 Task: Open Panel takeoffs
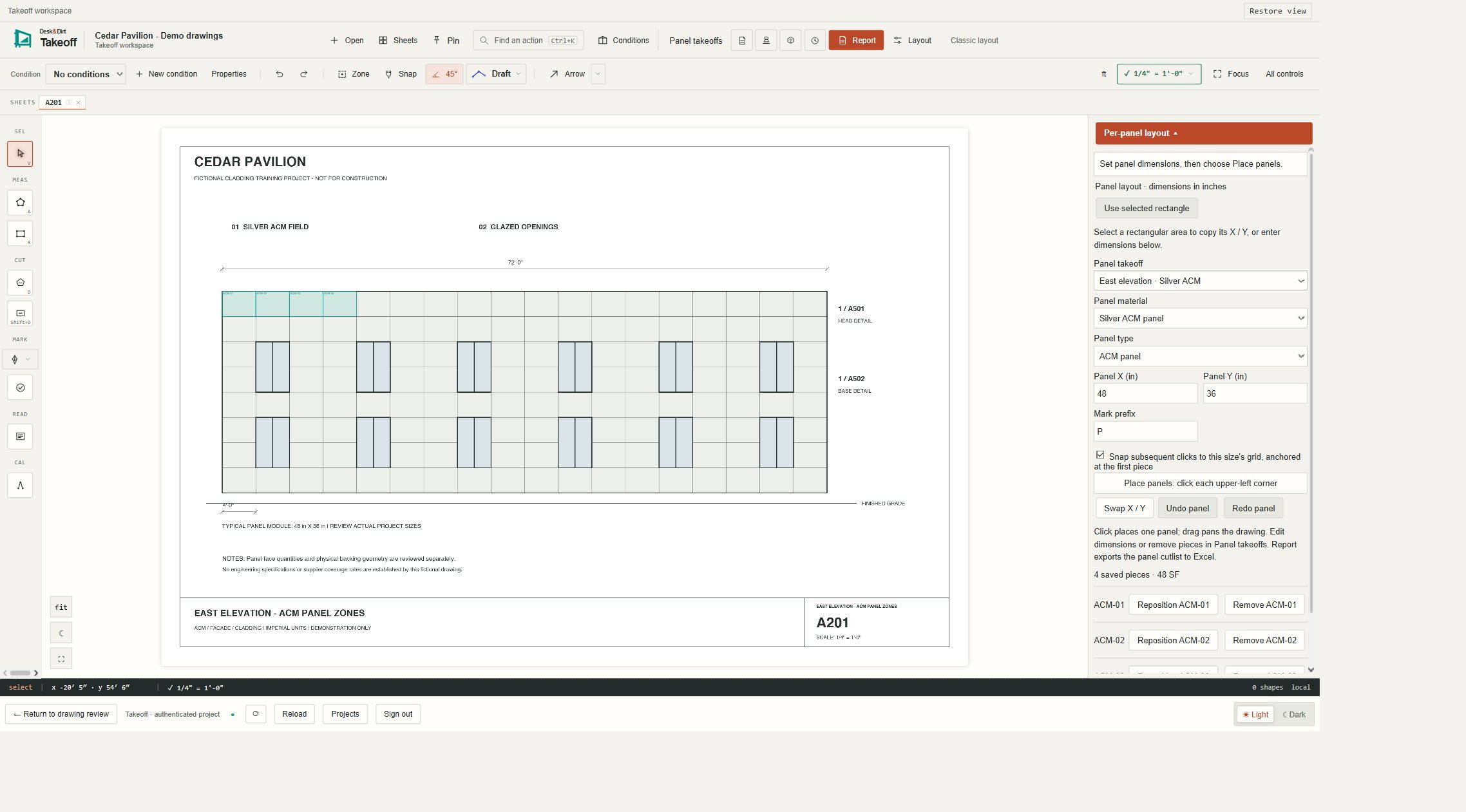point(696,41)
